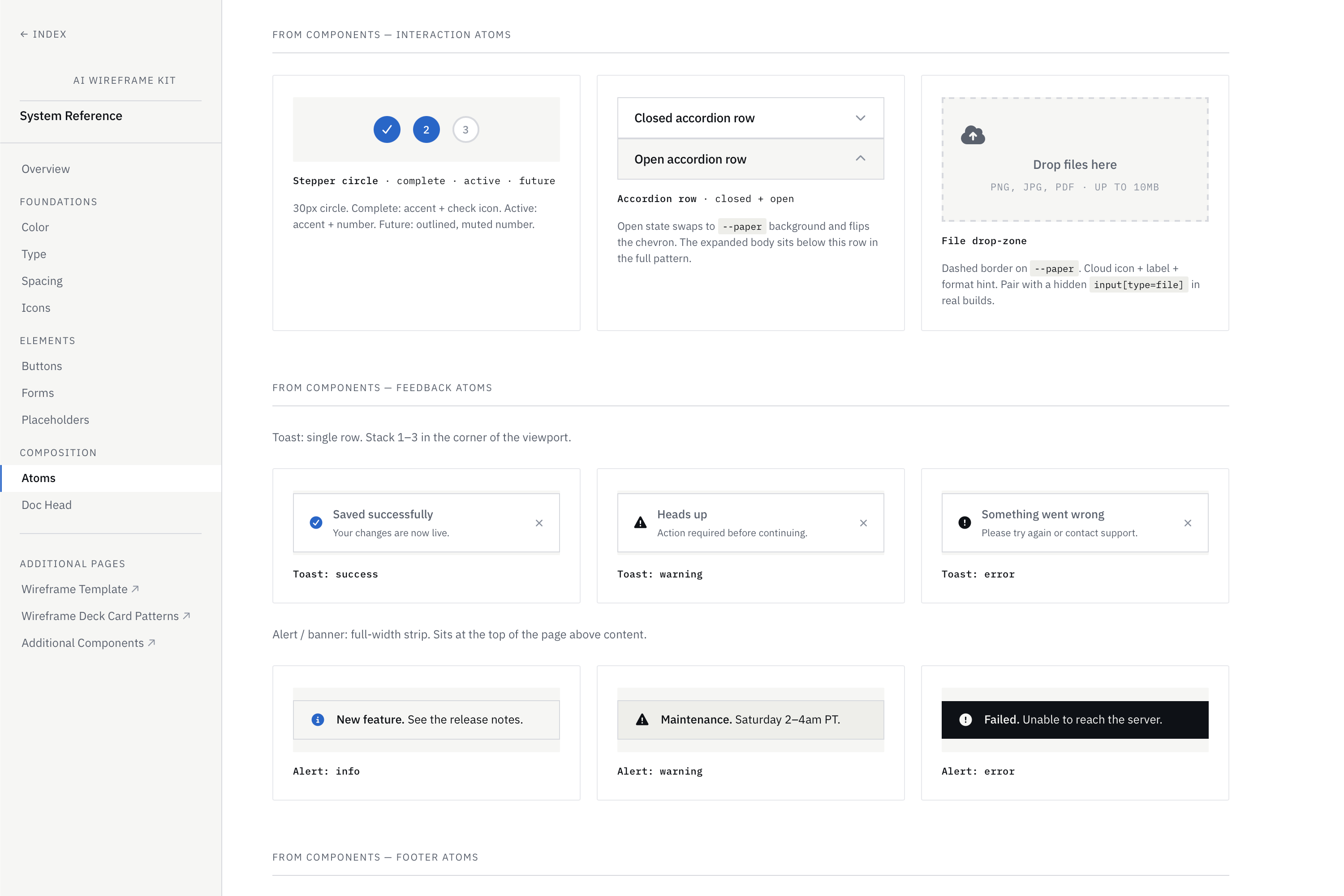
Task: Click the System Reference title
Action: tap(71, 116)
